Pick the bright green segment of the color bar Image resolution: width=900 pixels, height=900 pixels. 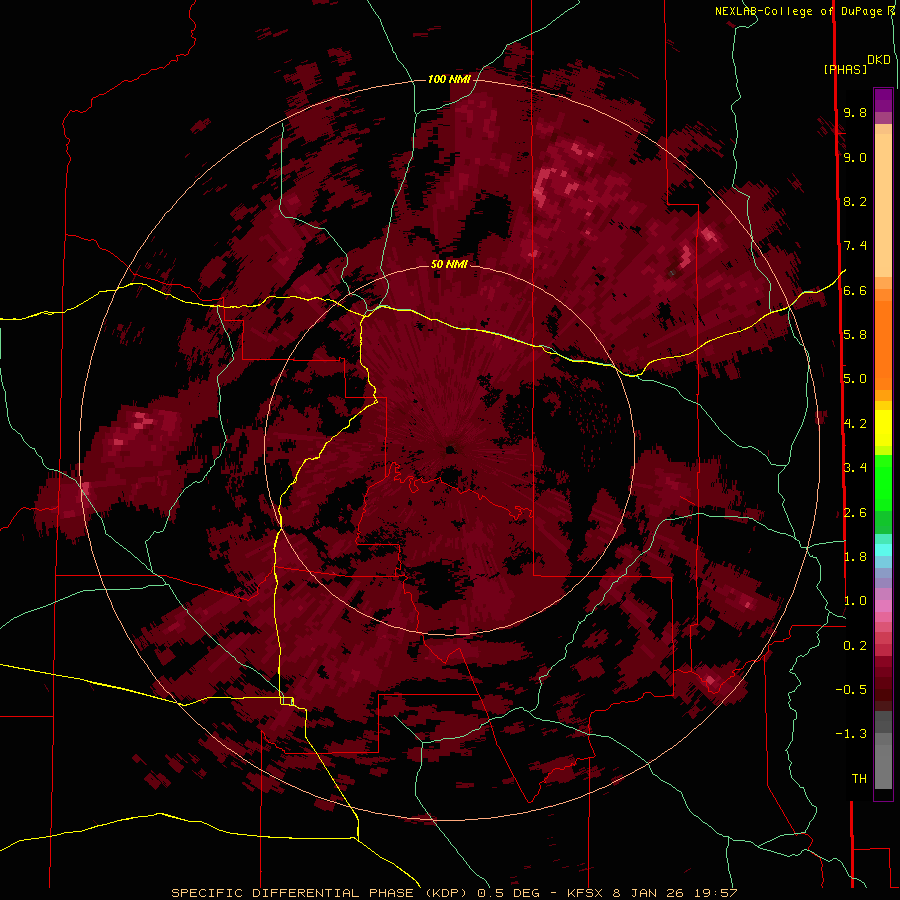pos(883,483)
